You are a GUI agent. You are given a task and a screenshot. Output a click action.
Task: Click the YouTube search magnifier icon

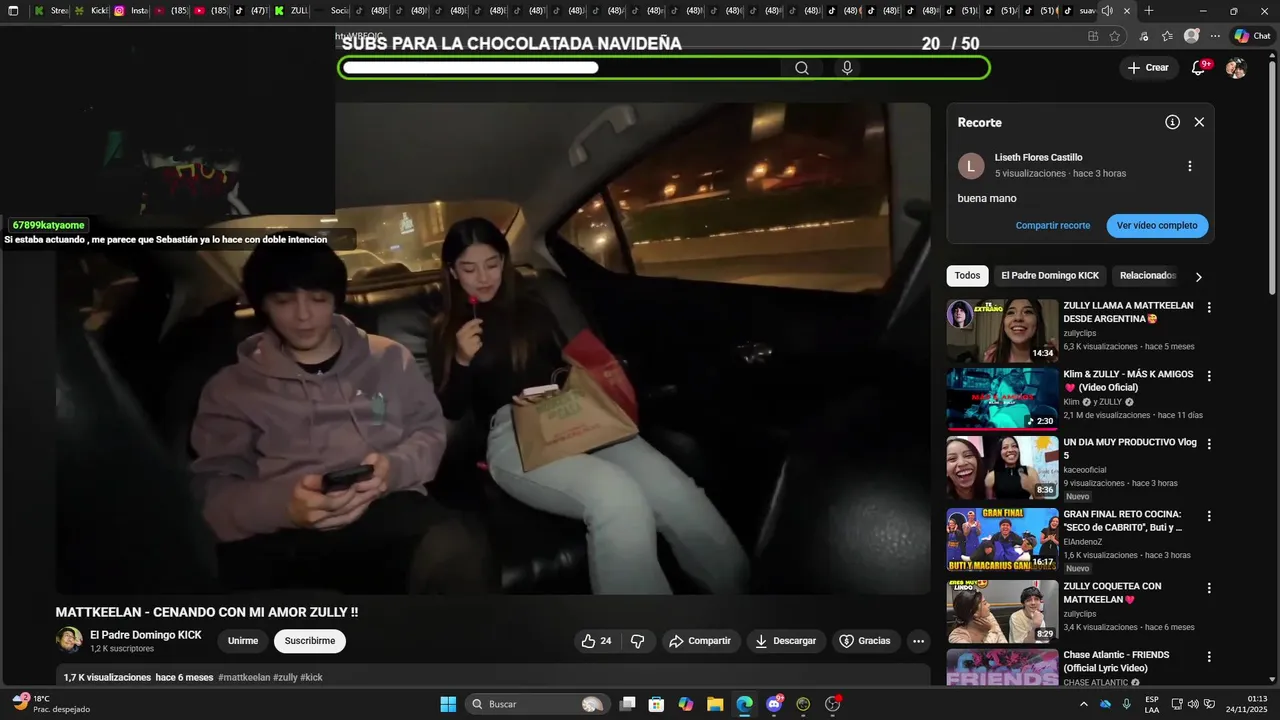pos(802,68)
